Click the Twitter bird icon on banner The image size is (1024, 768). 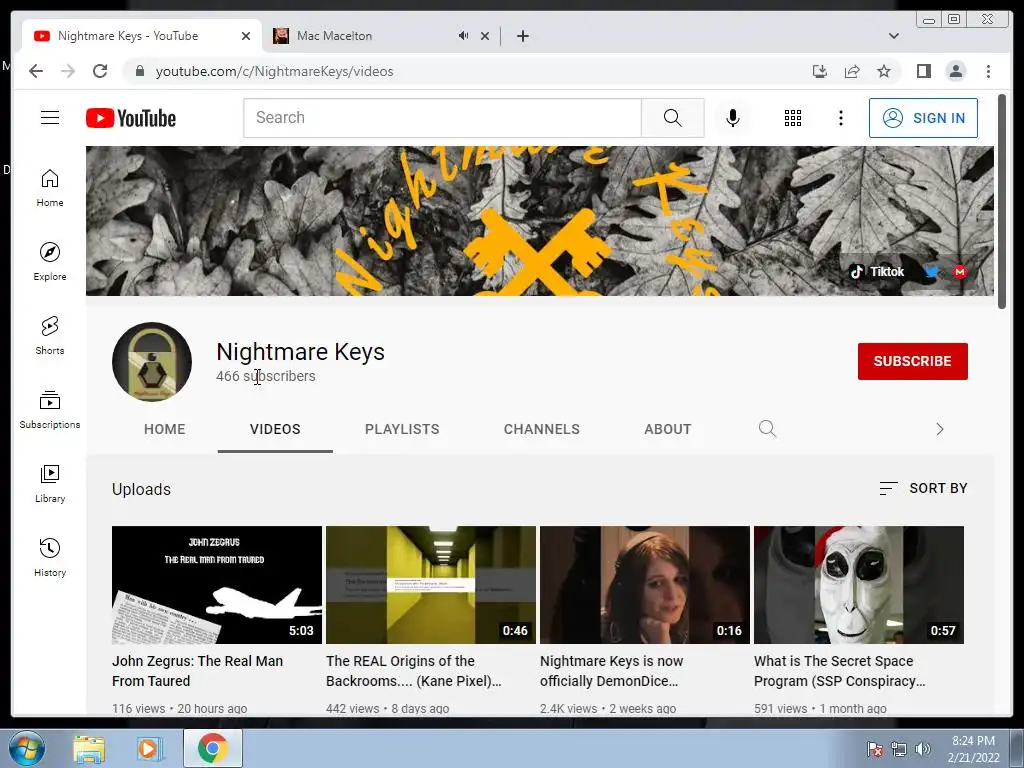point(931,272)
